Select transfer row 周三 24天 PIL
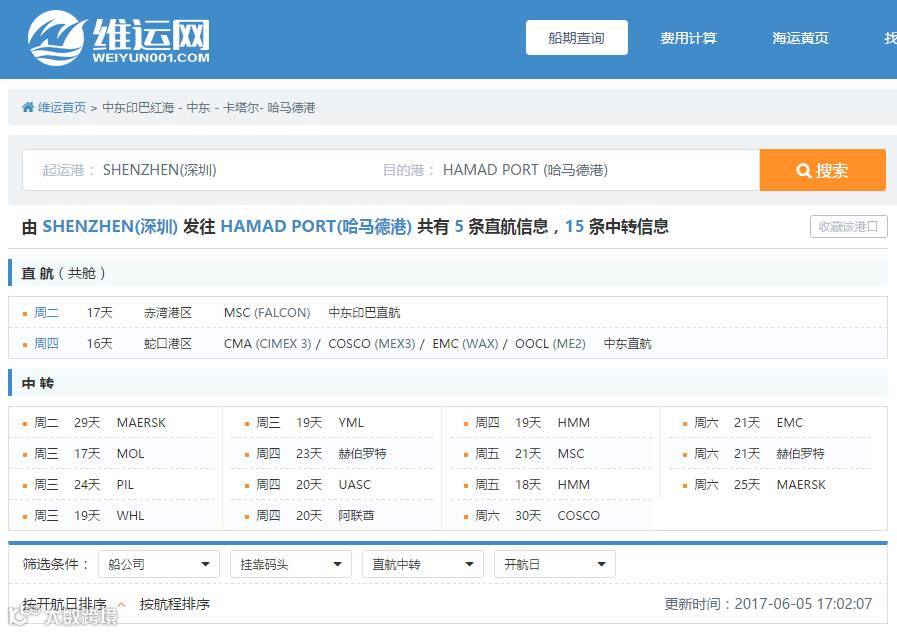This screenshot has width=897, height=633. point(112,484)
